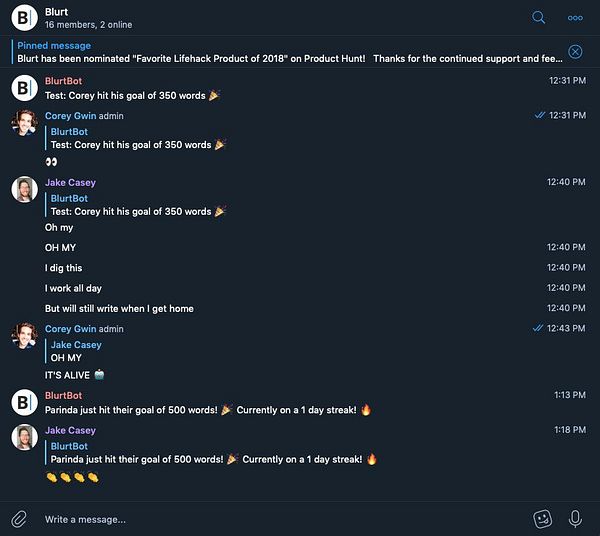Click the first BlurtBot sender name

click(x=66, y=81)
